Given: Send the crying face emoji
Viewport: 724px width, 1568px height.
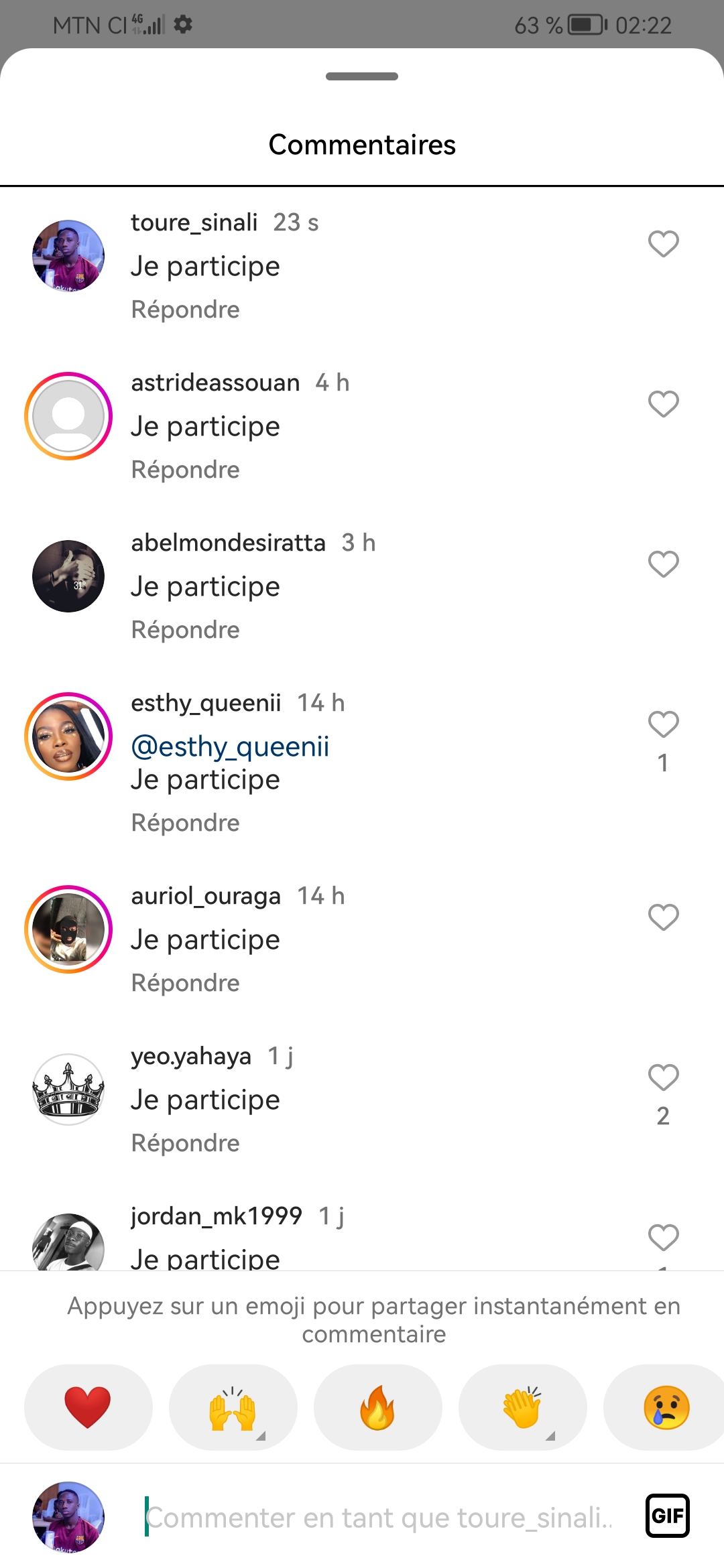Looking at the screenshot, I should pos(666,1407).
